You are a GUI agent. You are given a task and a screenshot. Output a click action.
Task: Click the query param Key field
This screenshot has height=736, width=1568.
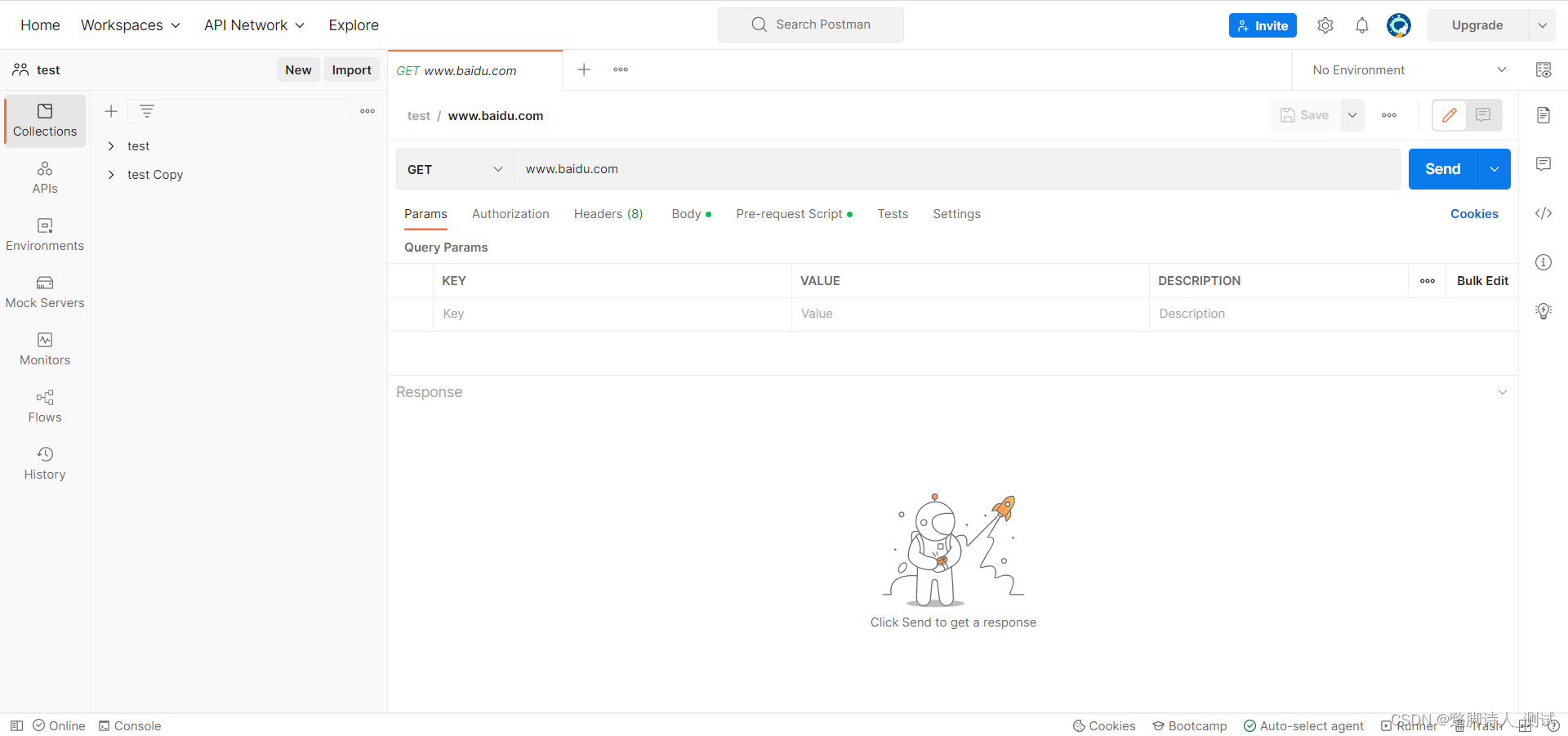pyautogui.click(x=612, y=314)
